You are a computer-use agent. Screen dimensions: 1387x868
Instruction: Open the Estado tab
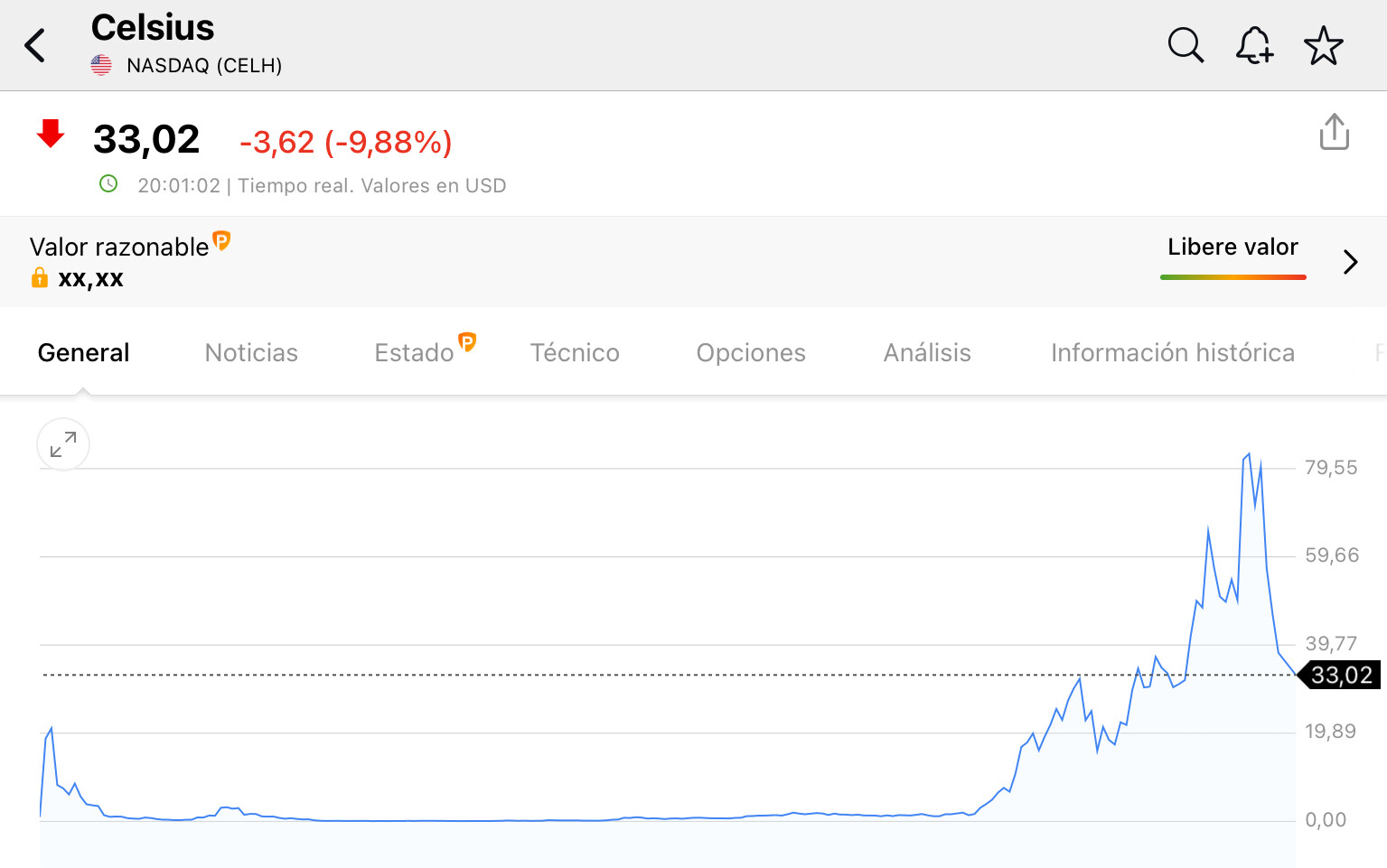(x=414, y=352)
